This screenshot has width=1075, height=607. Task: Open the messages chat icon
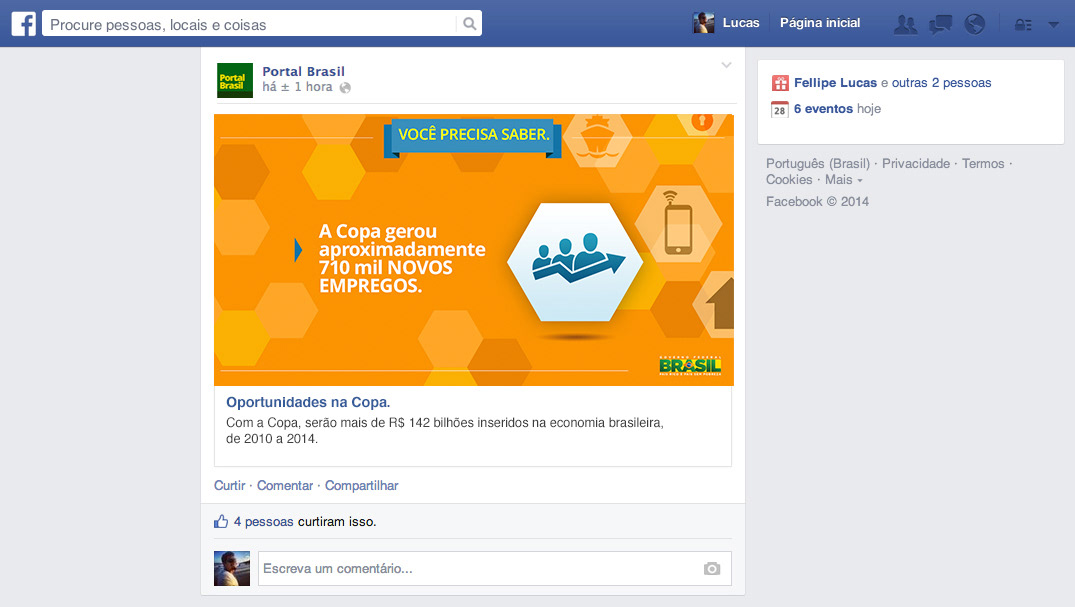pos(940,24)
